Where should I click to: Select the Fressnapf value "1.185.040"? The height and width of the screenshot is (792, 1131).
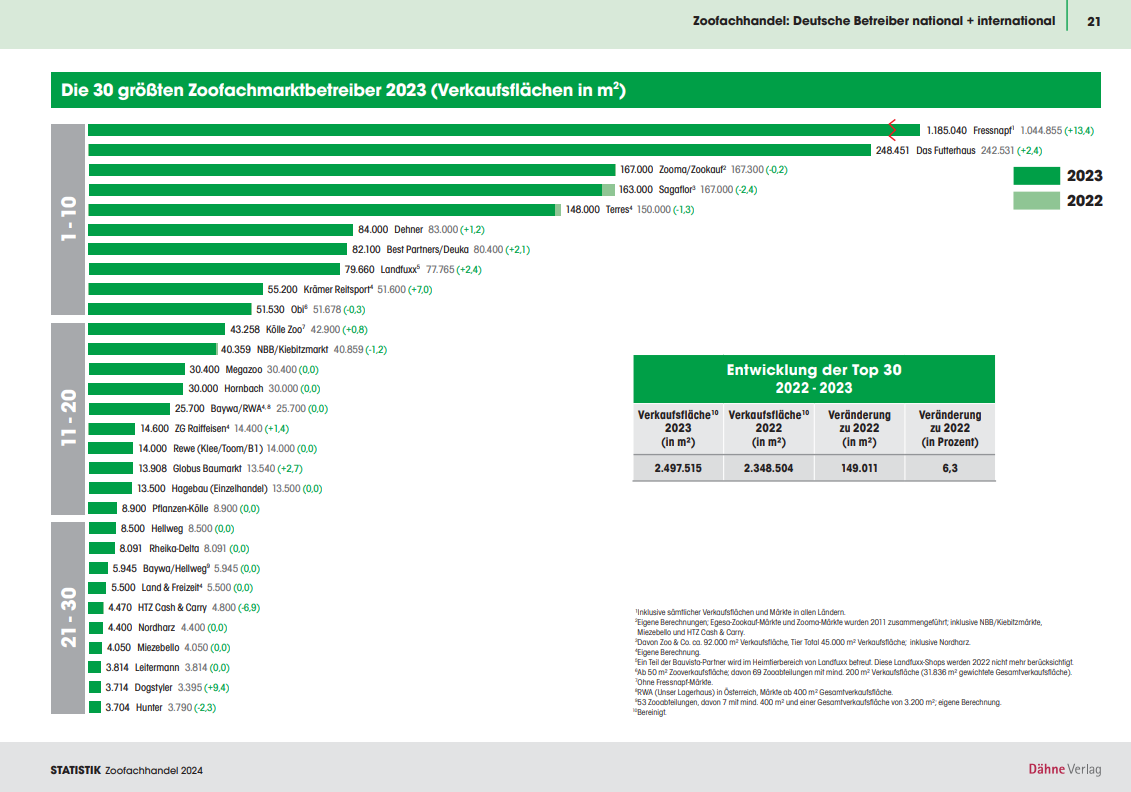pos(947,131)
